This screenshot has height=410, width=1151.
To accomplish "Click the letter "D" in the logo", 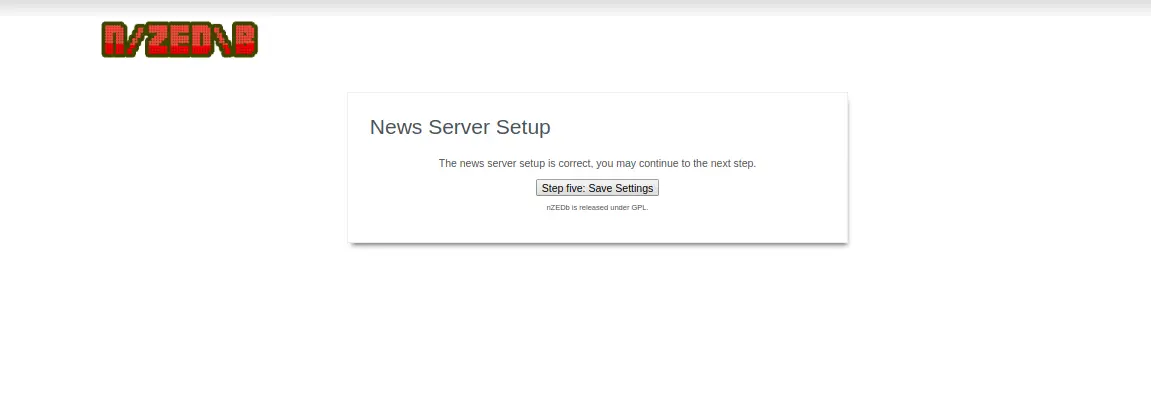I will (201, 40).
